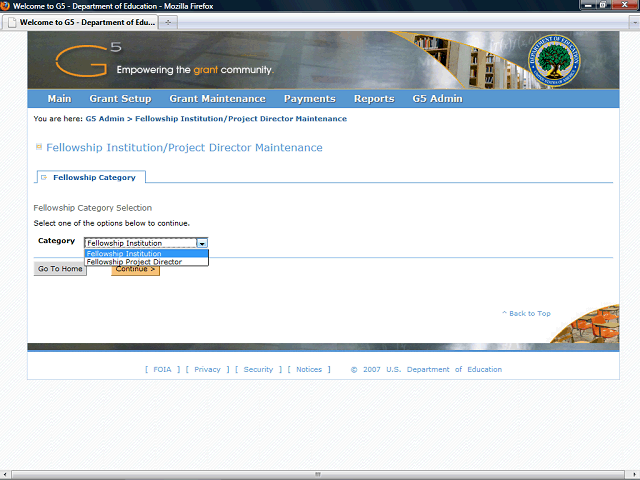Open the Grant Maintenance menu
Screen dimensions: 640x480
click(218, 99)
